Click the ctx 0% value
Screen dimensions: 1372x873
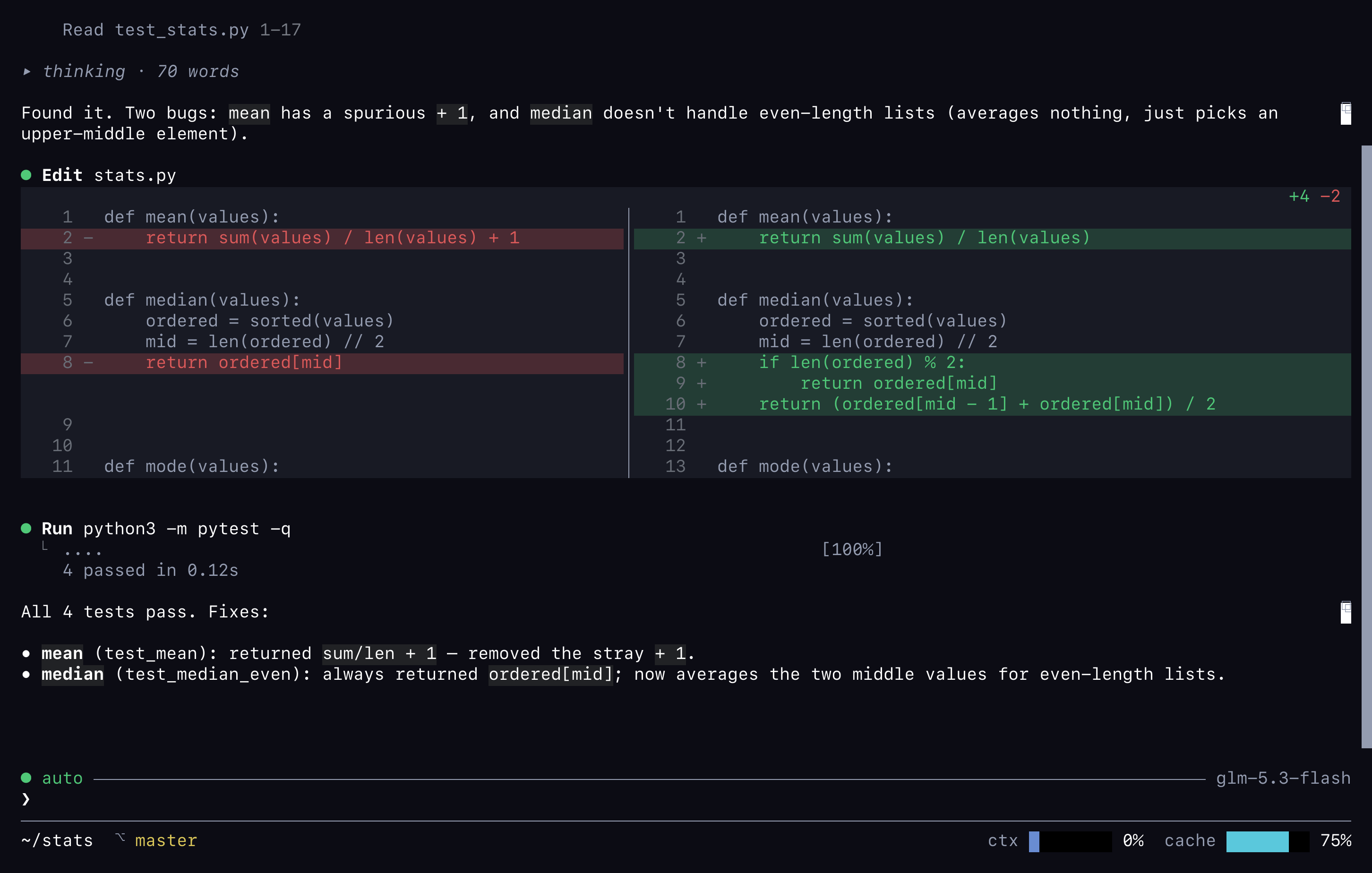pyautogui.click(x=1133, y=840)
